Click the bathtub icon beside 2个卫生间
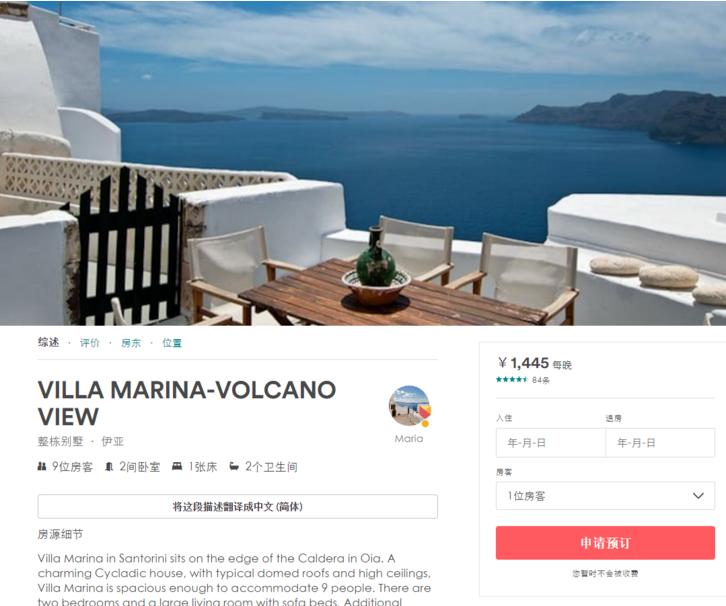726x606 pixels. 234,466
